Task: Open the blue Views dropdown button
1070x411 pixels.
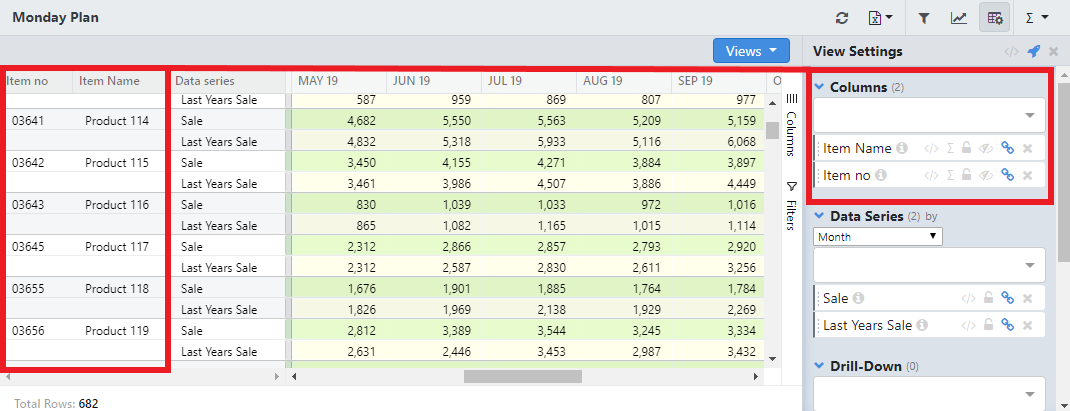Action: pyautogui.click(x=751, y=51)
